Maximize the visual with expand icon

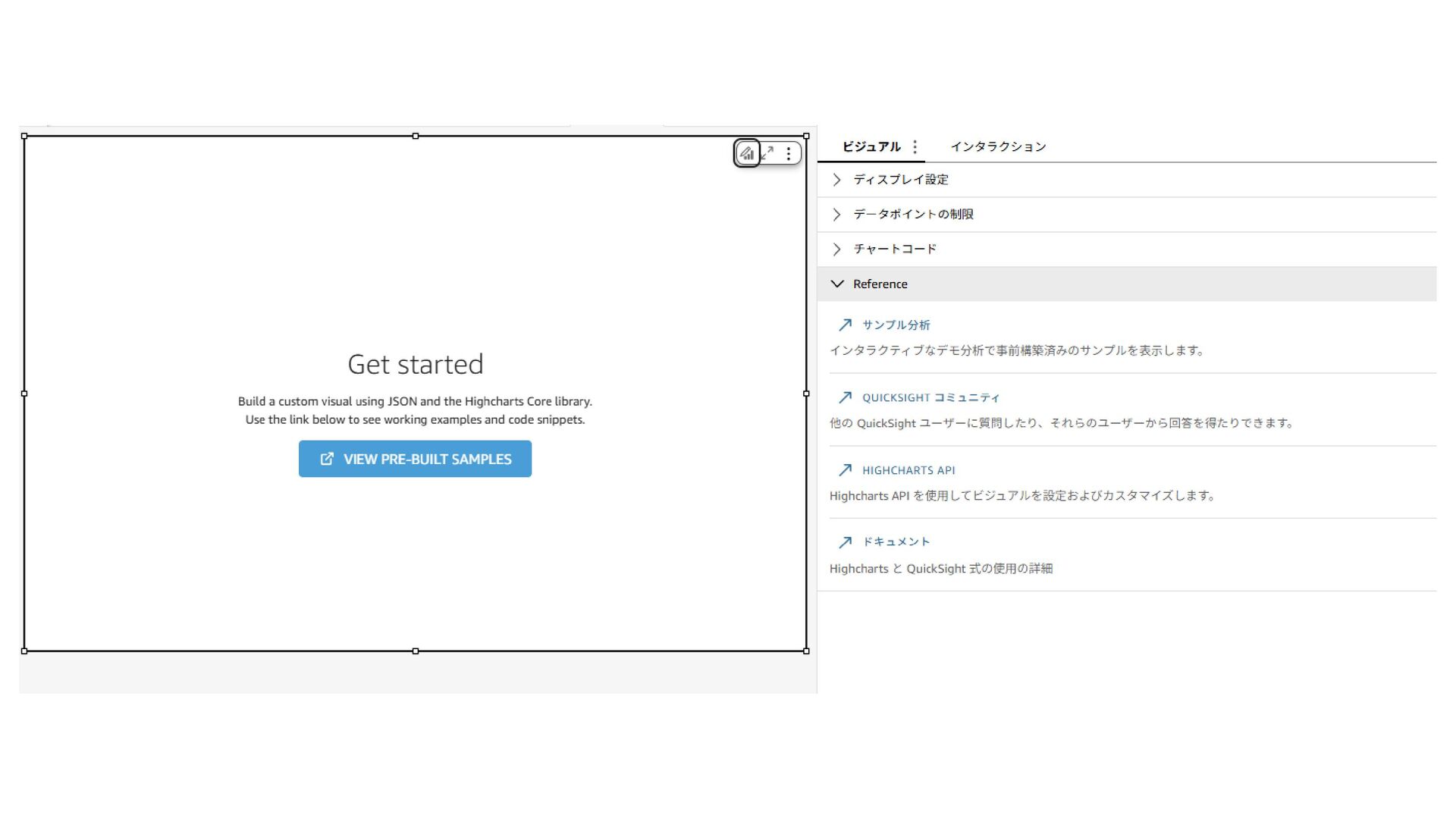pos(768,153)
